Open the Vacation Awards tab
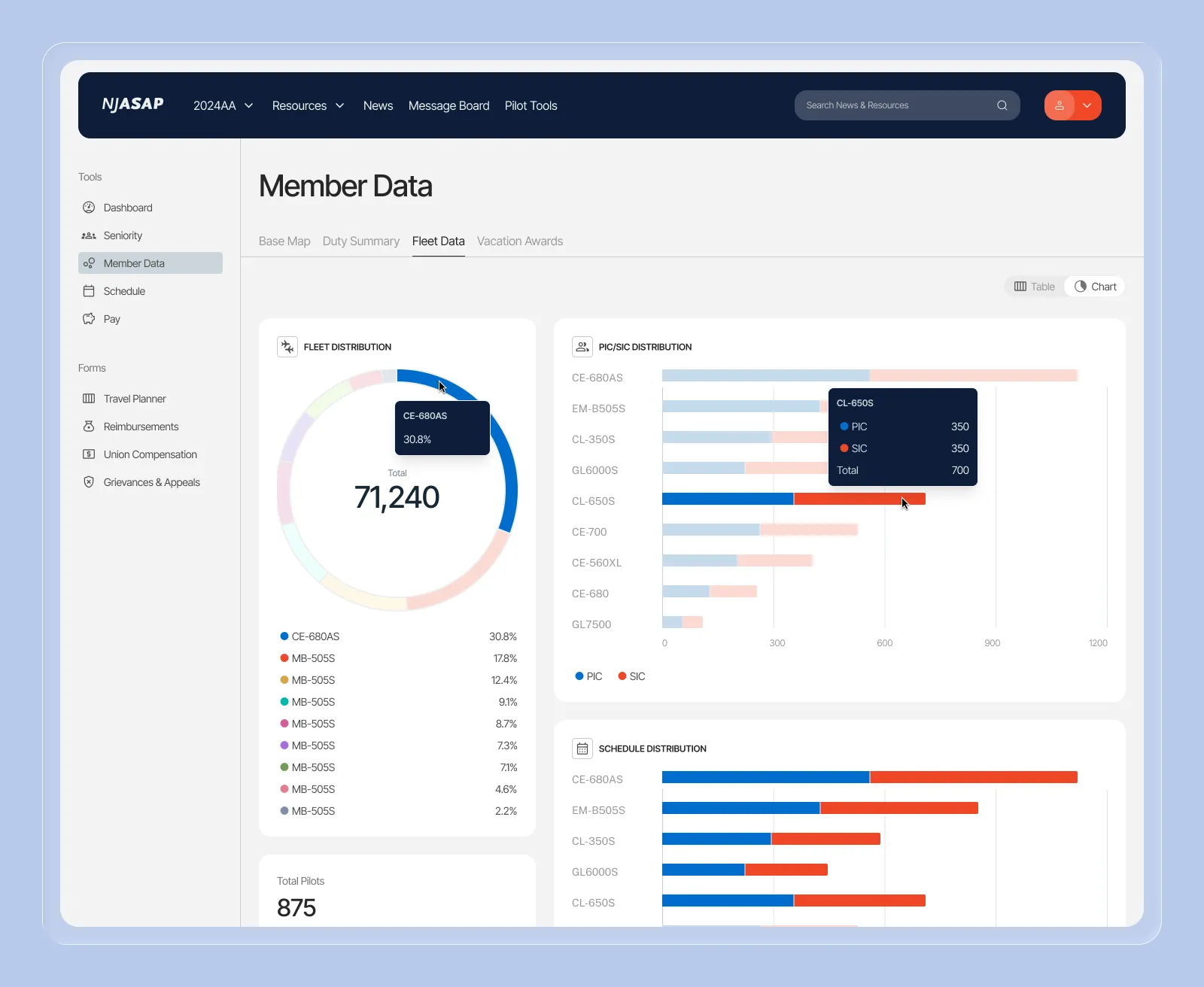 pos(520,241)
